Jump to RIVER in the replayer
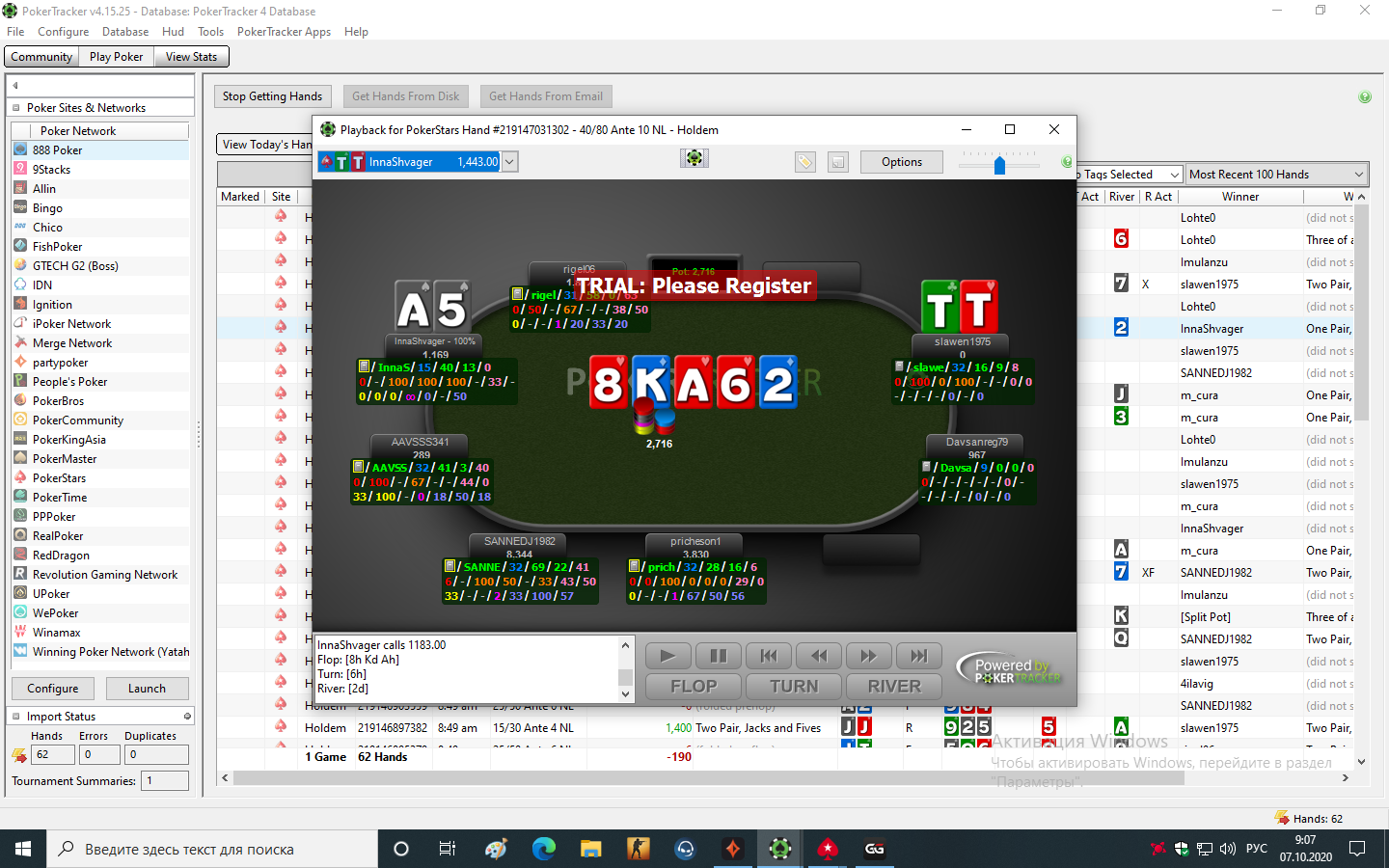Viewport: 1389px width, 868px height. coord(894,687)
